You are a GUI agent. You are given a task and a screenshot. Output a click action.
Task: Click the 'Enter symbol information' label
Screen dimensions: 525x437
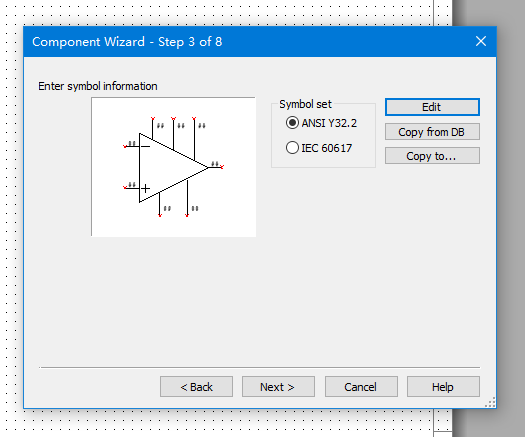coord(98,86)
